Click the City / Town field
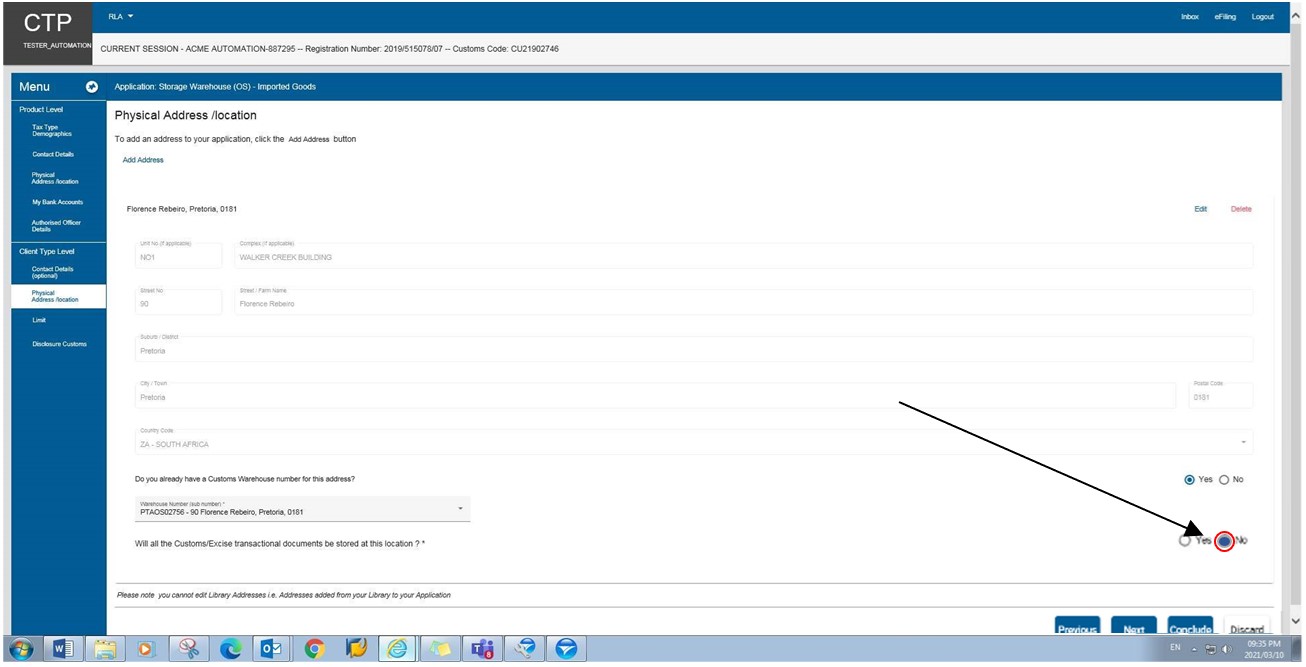The image size is (1306, 667). pos(655,395)
